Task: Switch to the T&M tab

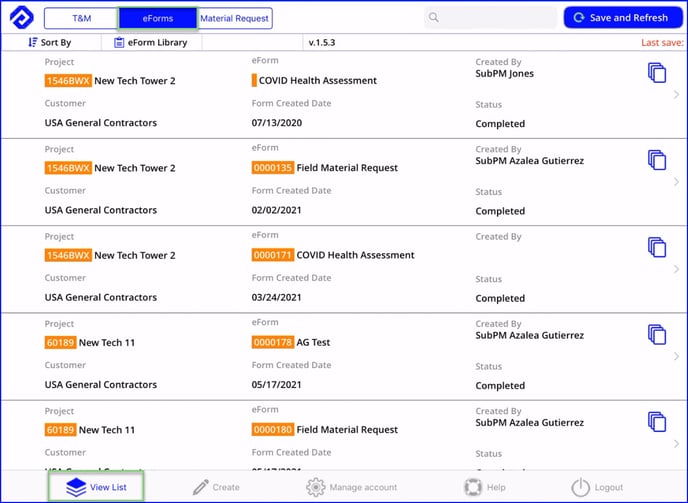Action: (x=82, y=18)
